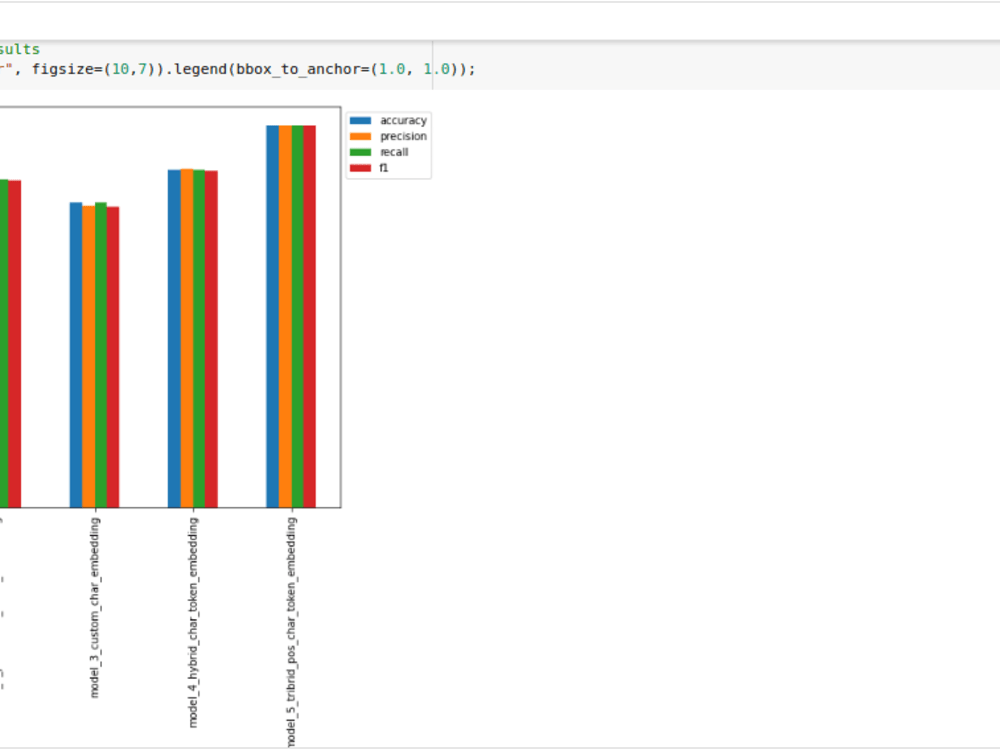Select the f1 label in the legend
Image resolution: width=1000 pixels, height=750 pixels.
(x=385, y=168)
